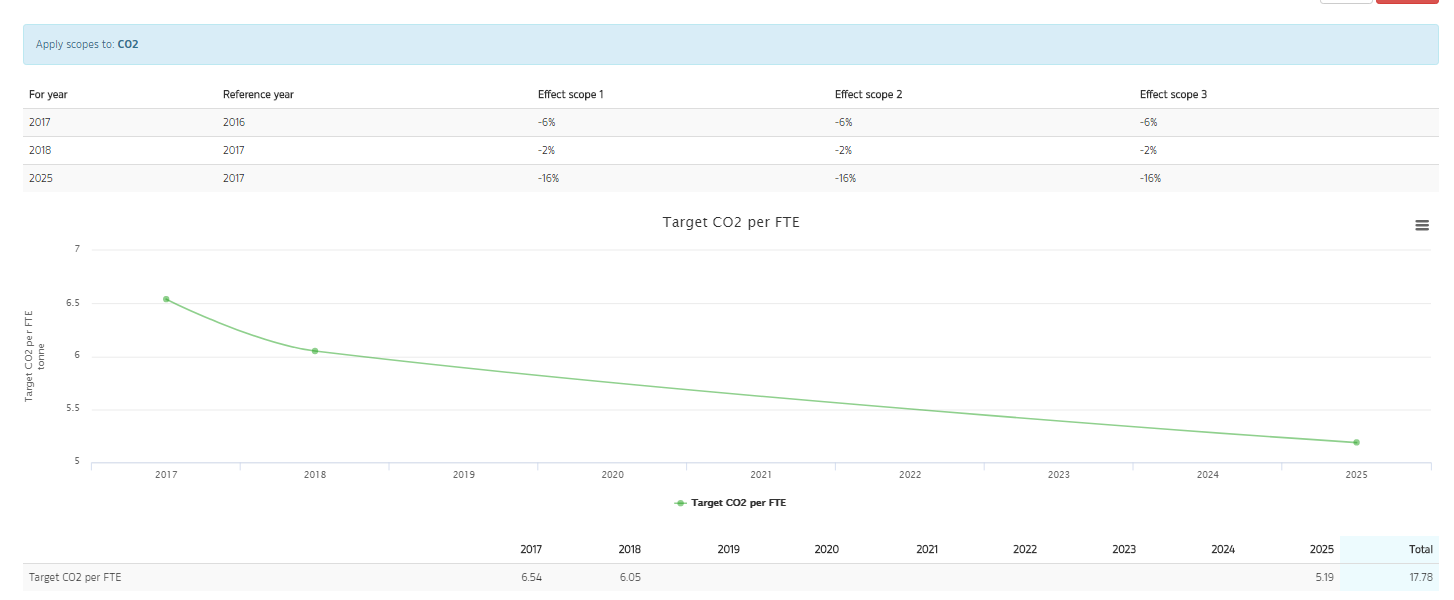Select the -16% Effect scope 3 value

(1150, 177)
